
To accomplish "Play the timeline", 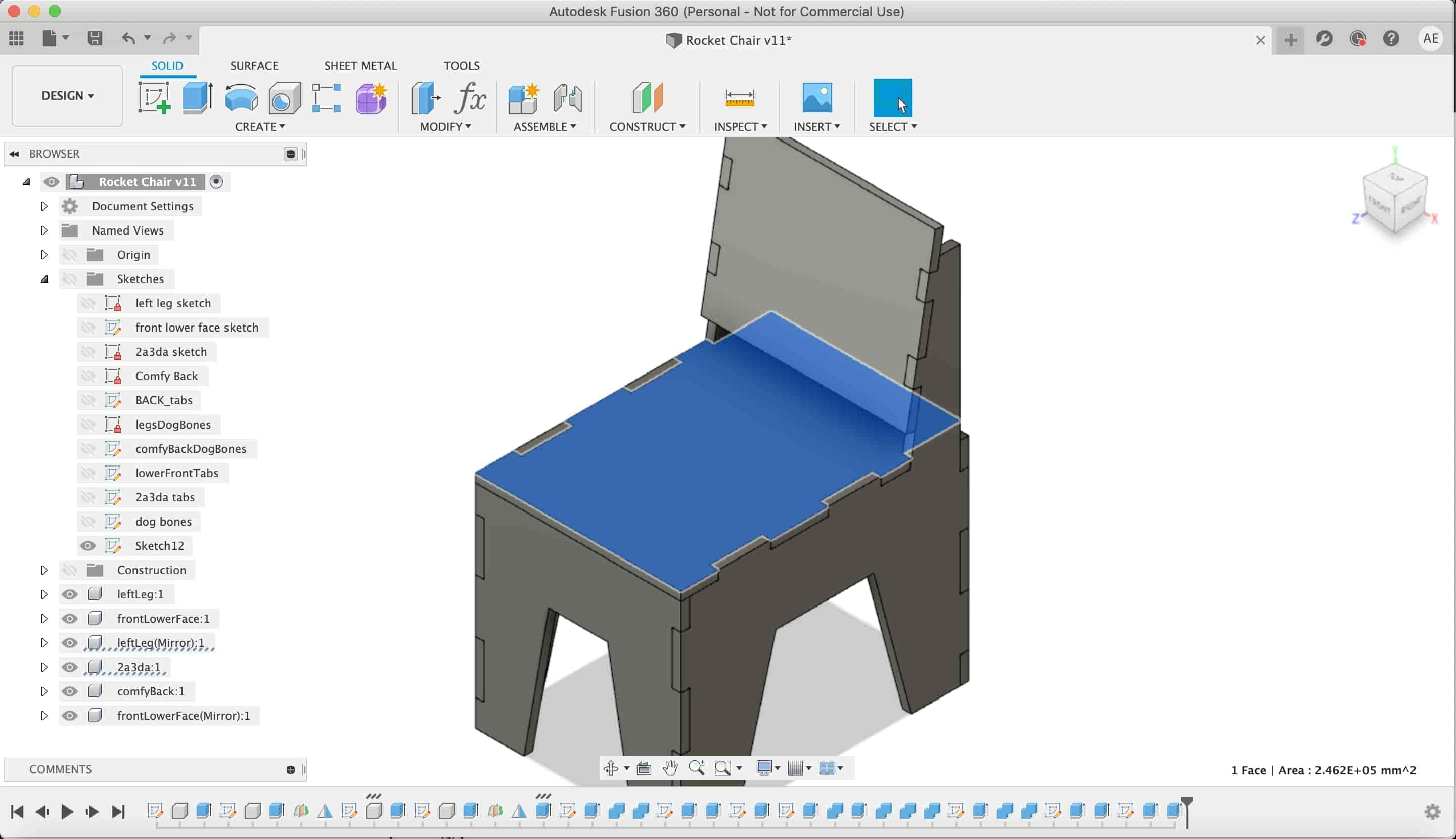I will pos(67,812).
